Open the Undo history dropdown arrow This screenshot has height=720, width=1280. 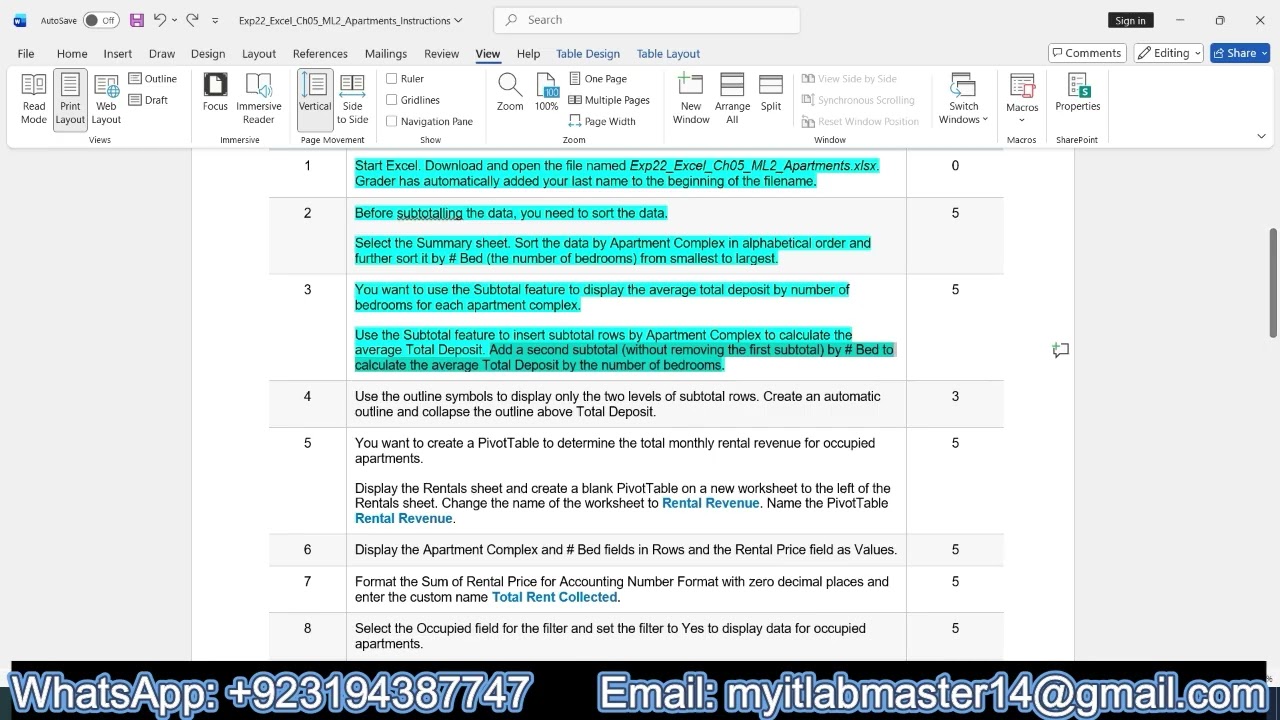tap(174, 20)
